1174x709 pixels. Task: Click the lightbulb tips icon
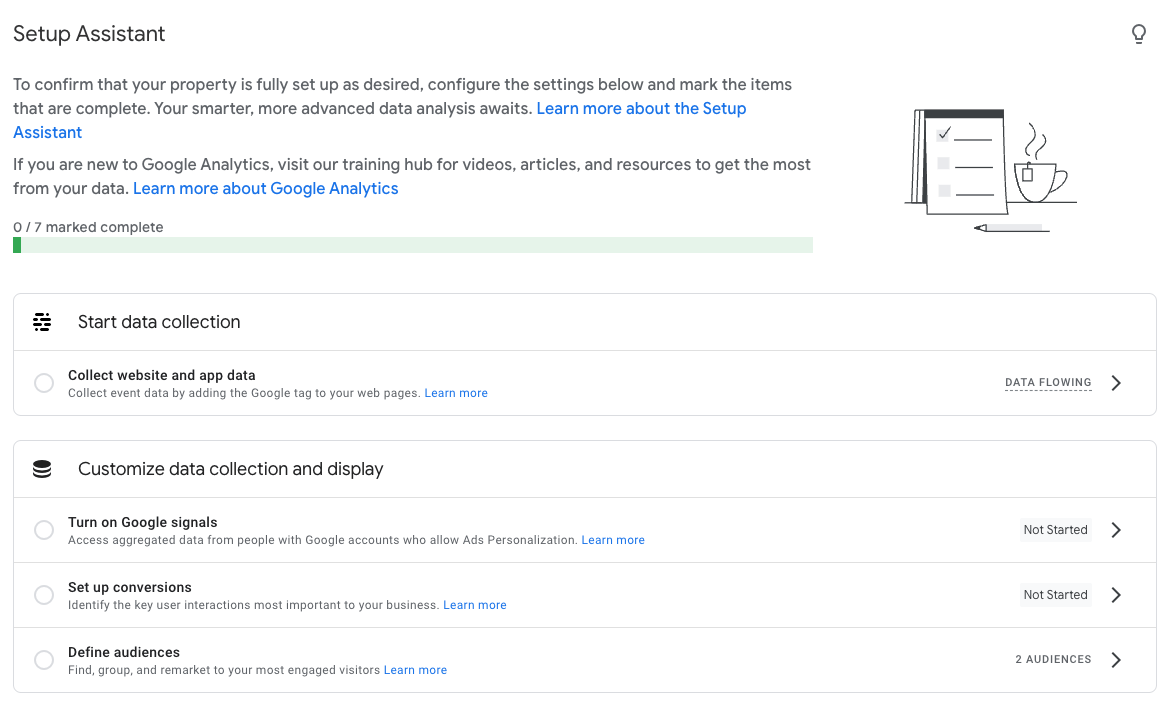(x=1138, y=34)
